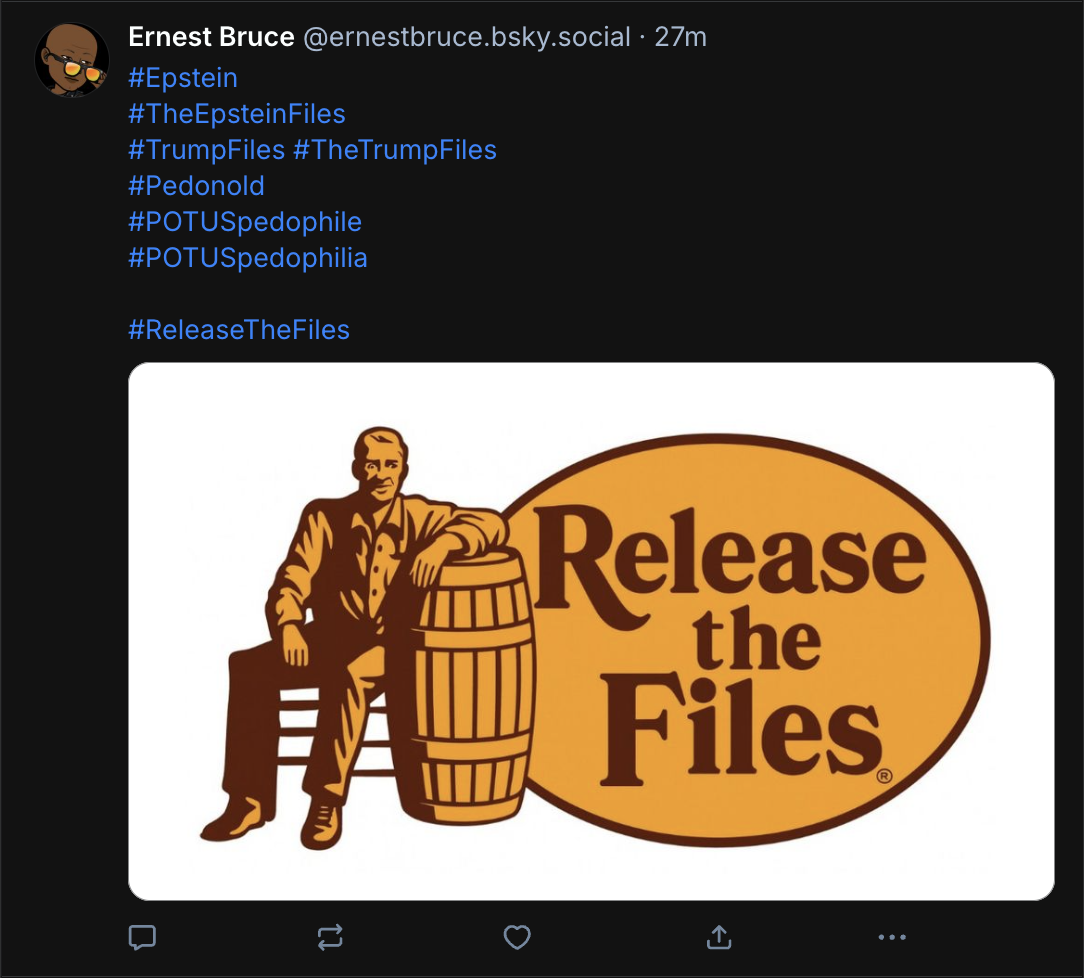
Task: Click the #POTUSpedophile hashtag
Action: (245, 222)
